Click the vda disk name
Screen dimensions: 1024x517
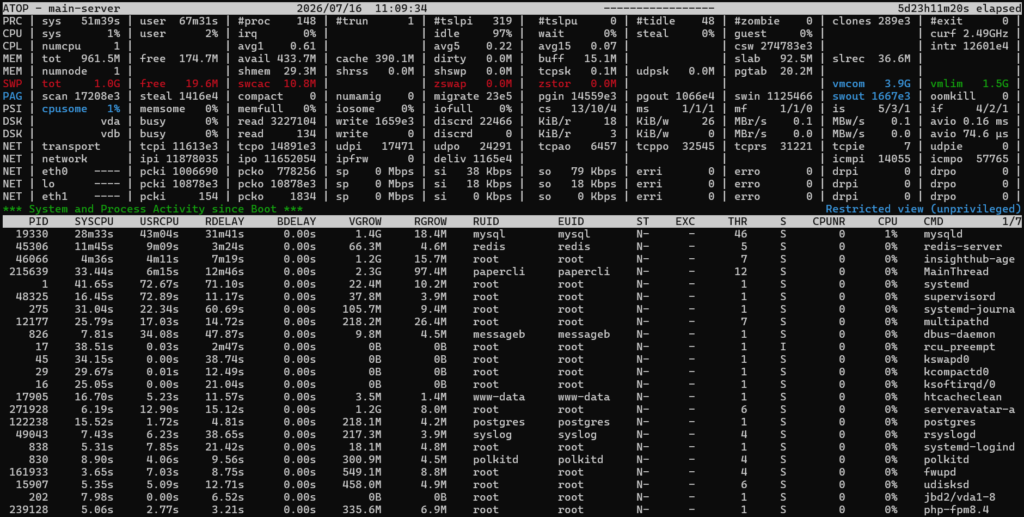[110, 121]
